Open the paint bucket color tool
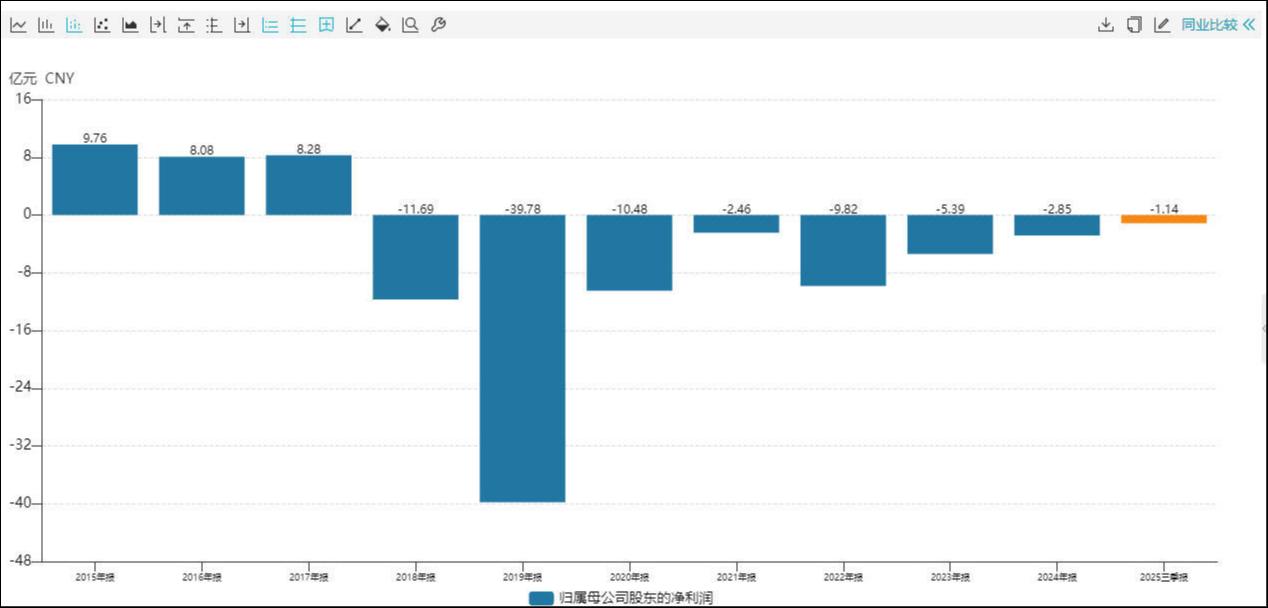The width and height of the screenshot is (1268, 608). click(x=382, y=25)
